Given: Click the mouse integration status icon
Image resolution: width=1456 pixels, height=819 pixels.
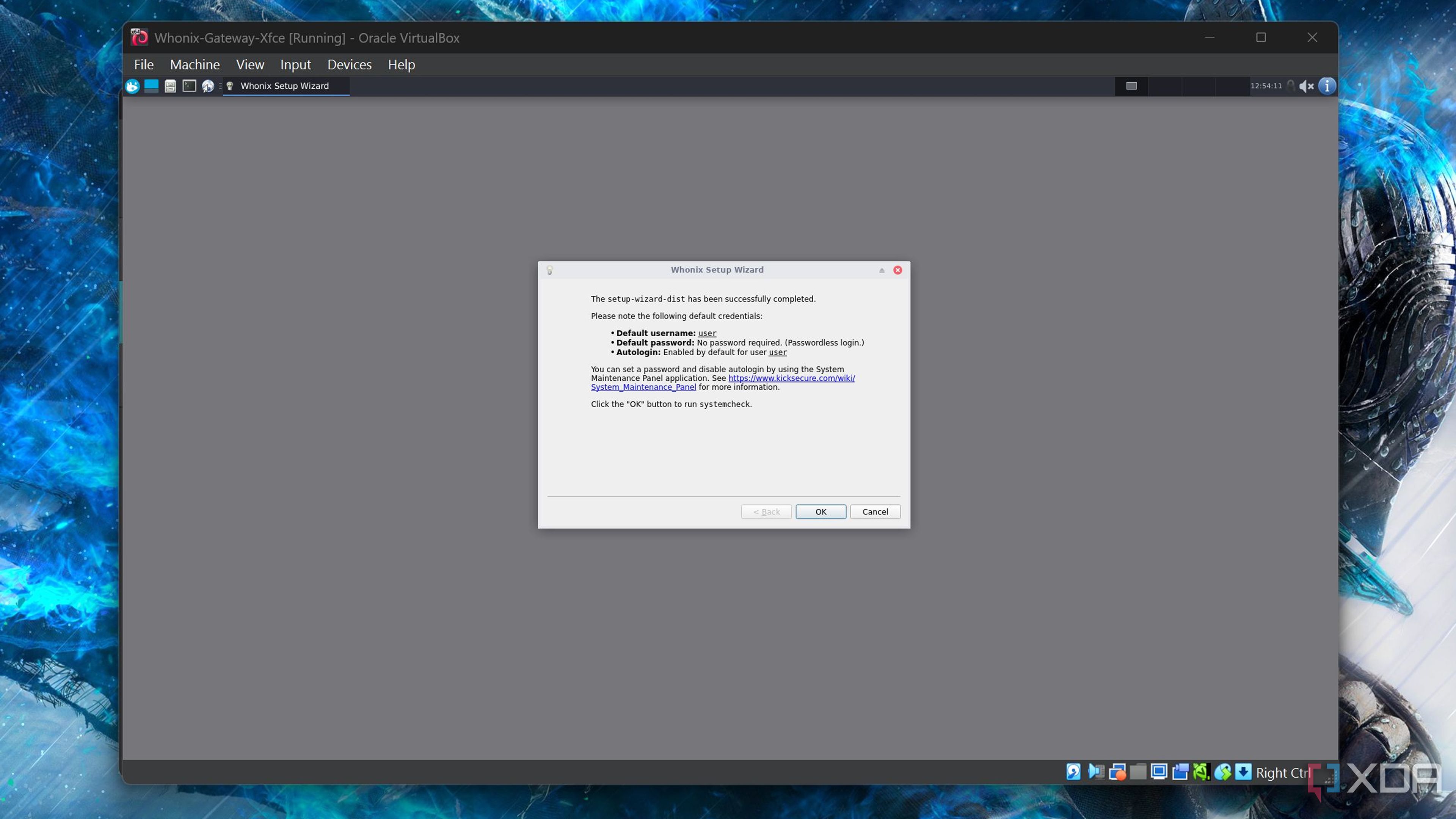Looking at the screenshot, I should 1222,772.
